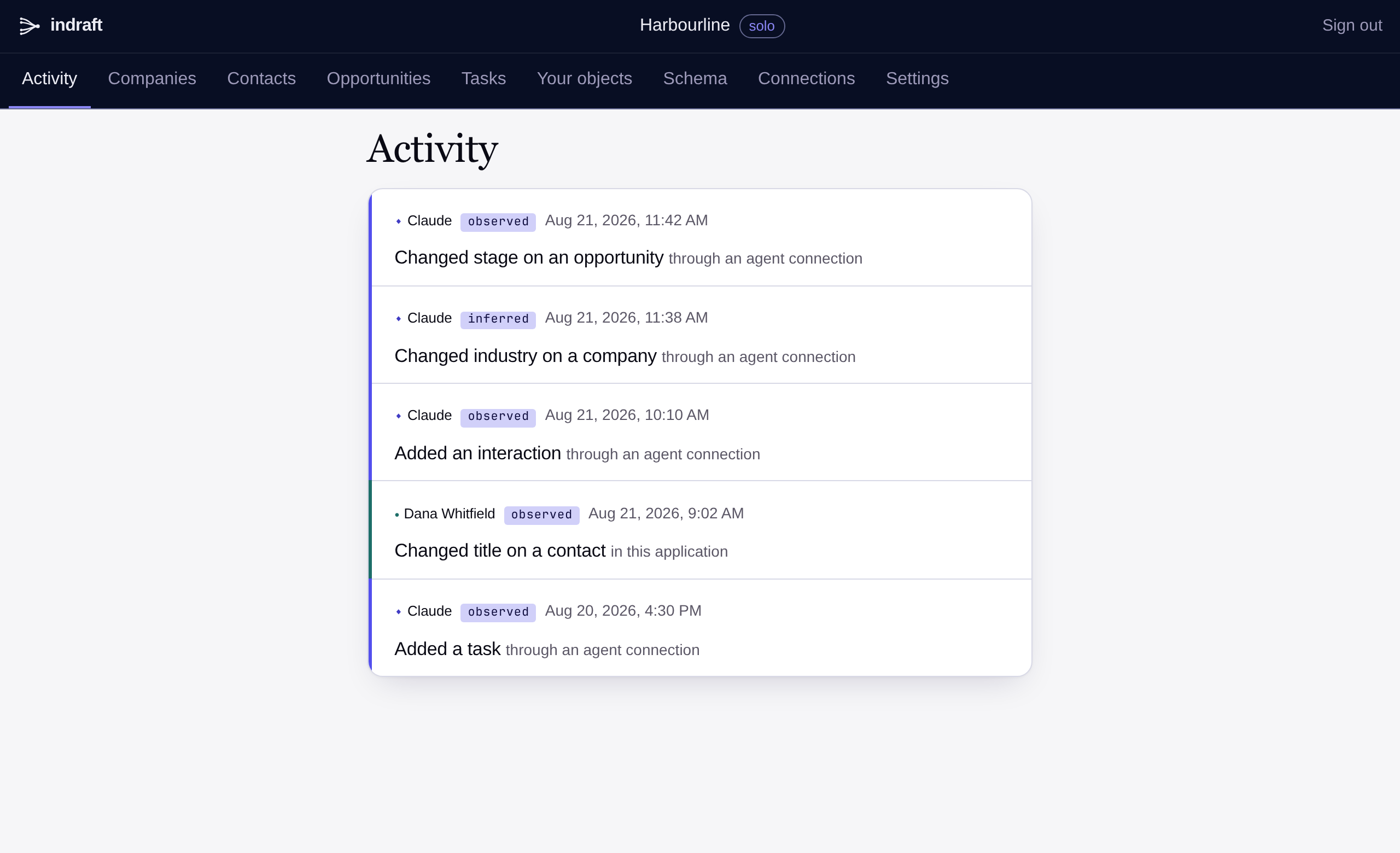Image resolution: width=1400 pixels, height=853 pixels.
Task: Click Claude name on the 11:38 AM entry
Action: [429, 318]
